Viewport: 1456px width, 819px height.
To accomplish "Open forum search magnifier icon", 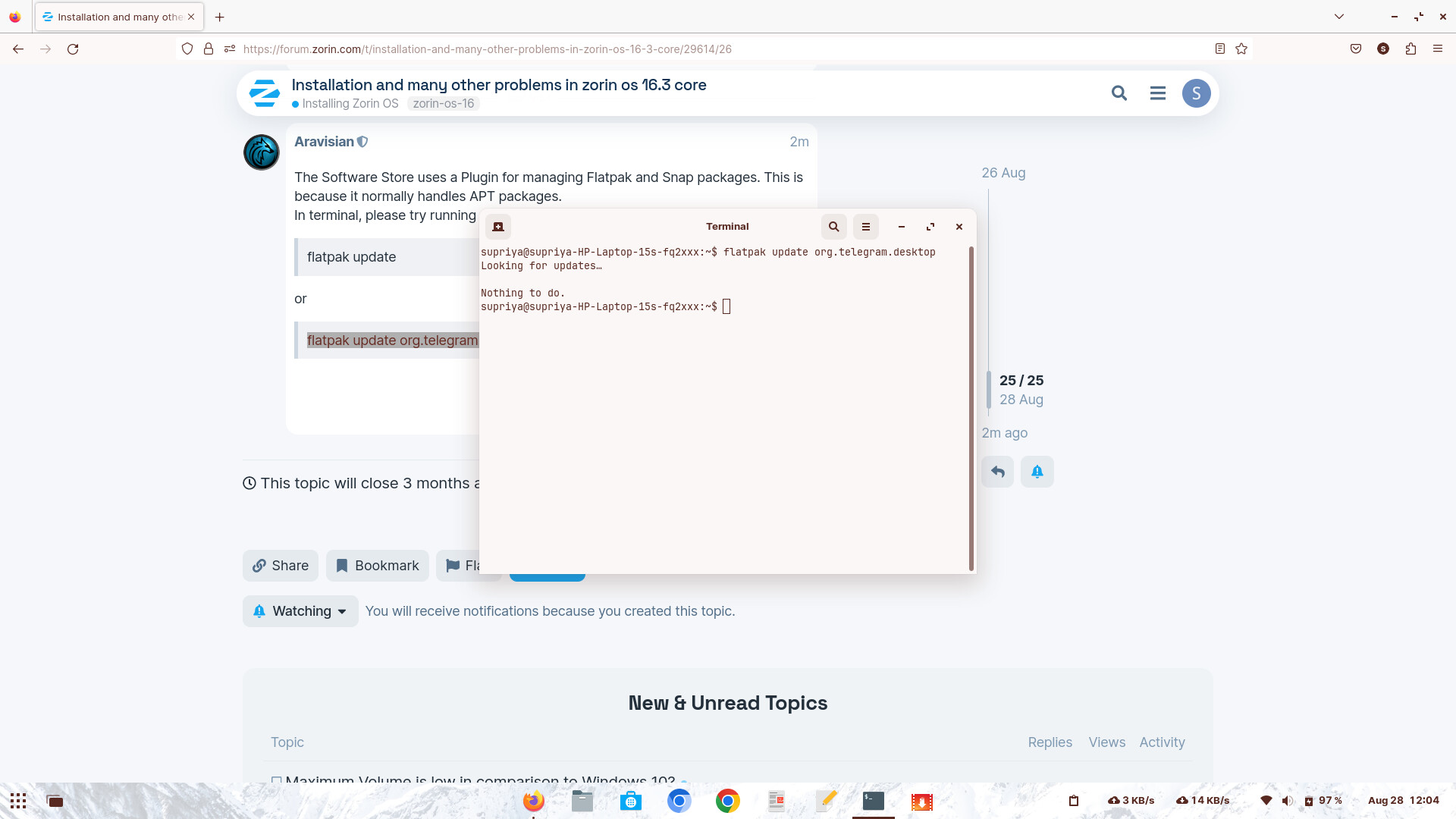I will [x=1119, y=93].
